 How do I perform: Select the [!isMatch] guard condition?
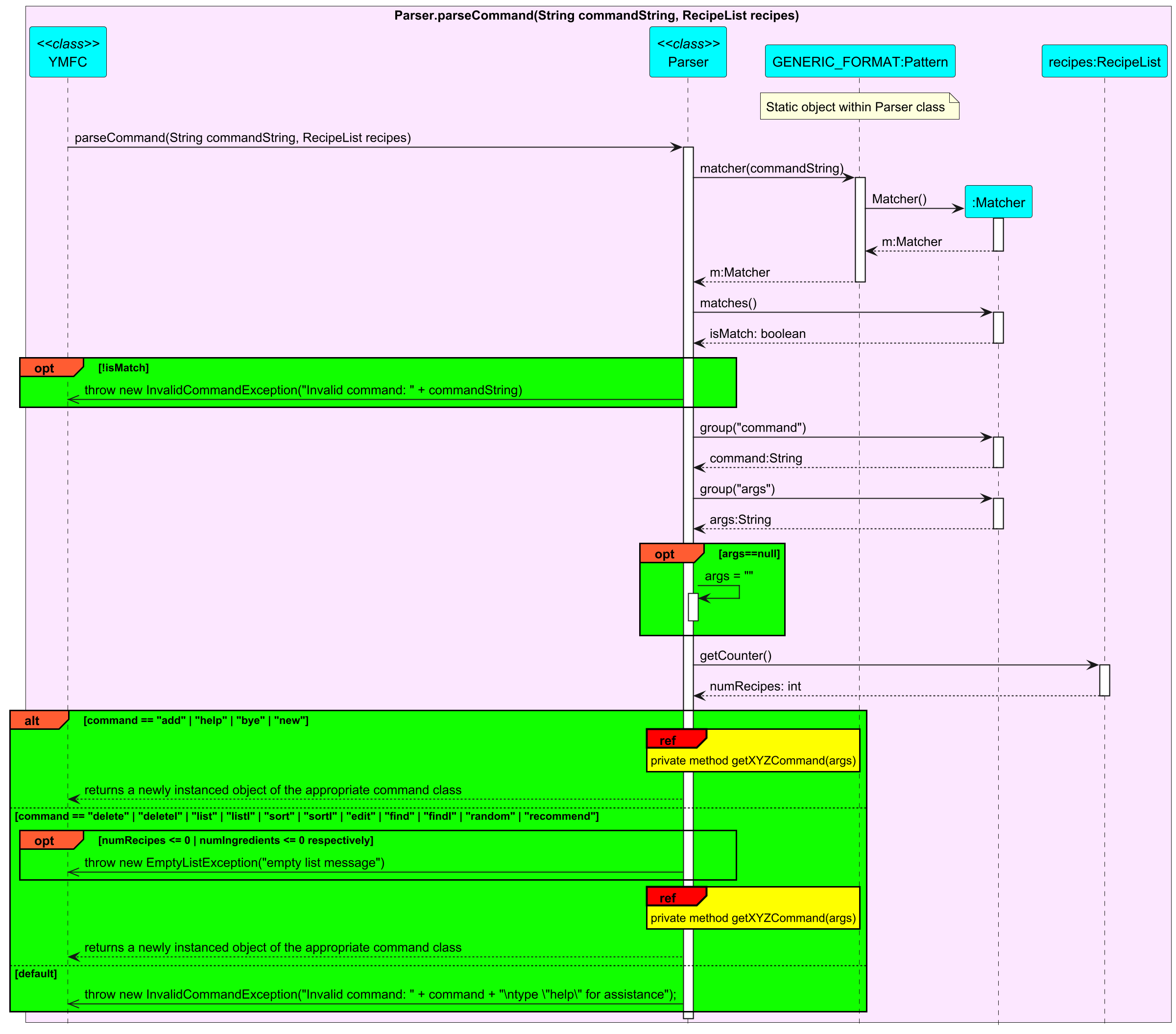coord(123,368)
